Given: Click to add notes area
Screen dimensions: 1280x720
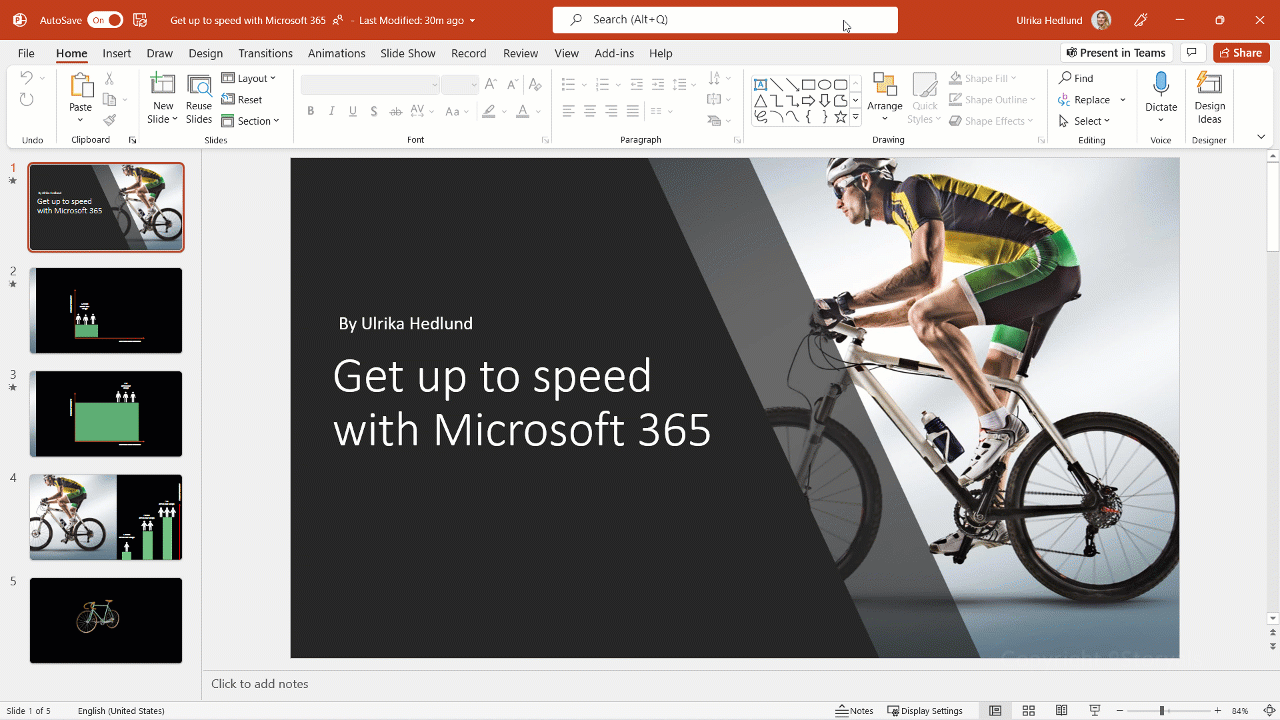Looking at the screenshot, I should point(260,684).
